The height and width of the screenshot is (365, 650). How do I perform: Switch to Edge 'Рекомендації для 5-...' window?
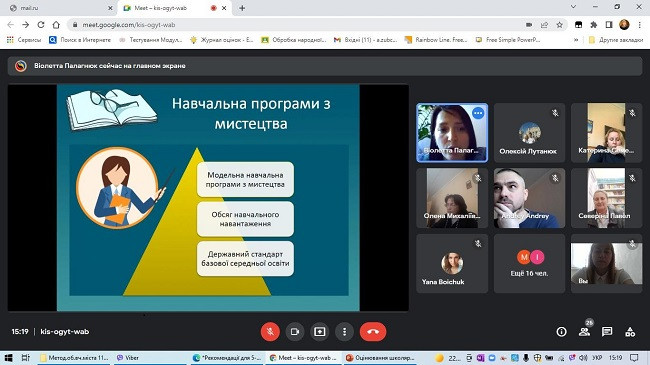point(227,358)
